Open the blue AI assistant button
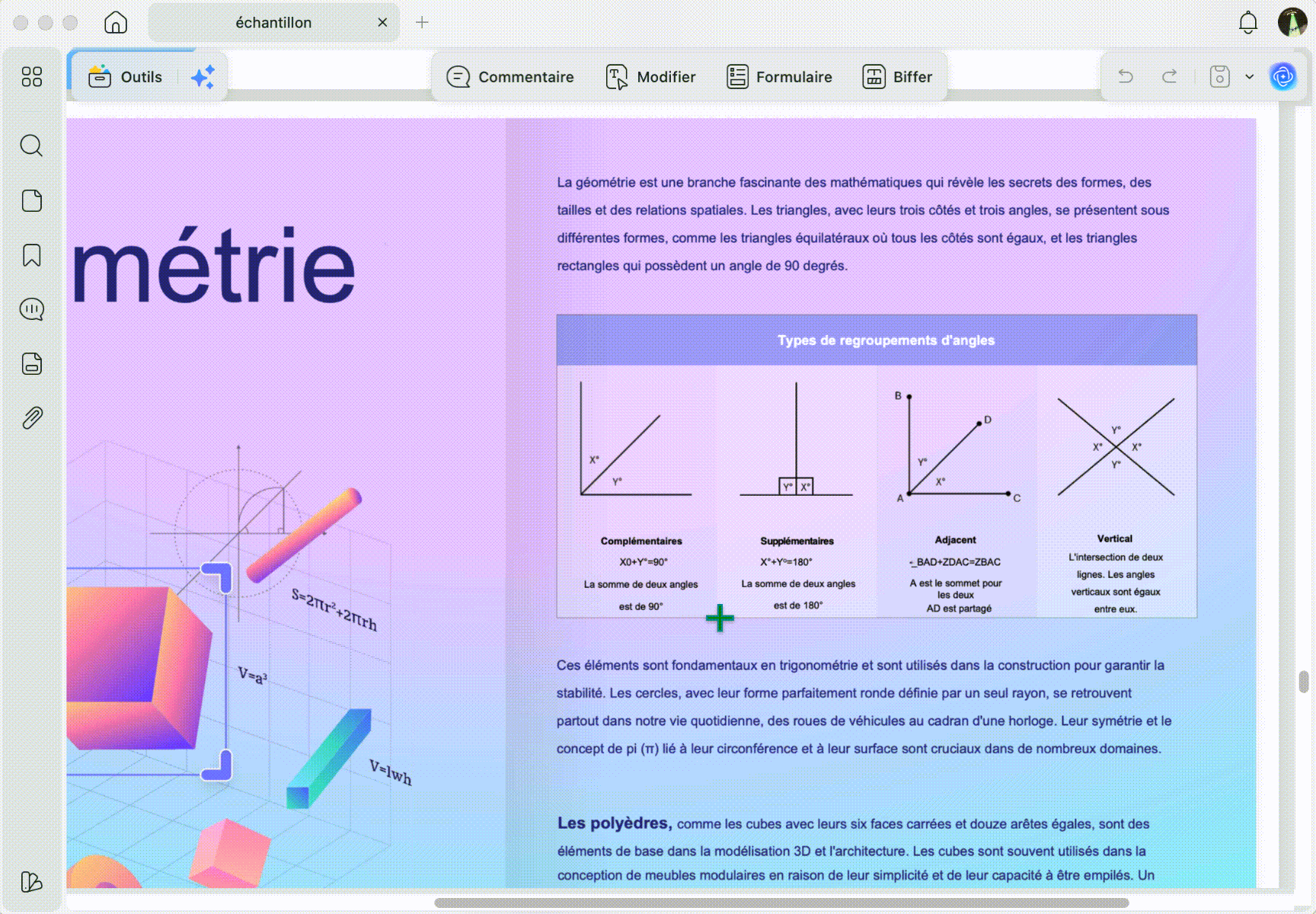The height and width of the screenshot is (914, 1316). tap(1283, 76)
